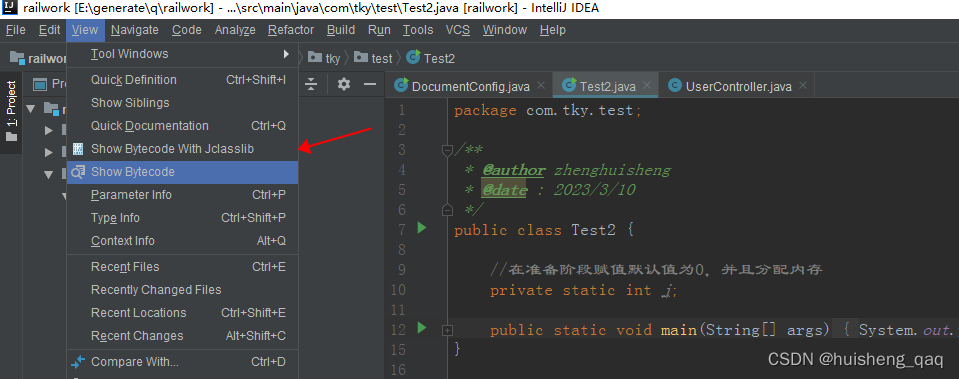The width and height of the screenshot is (959, 379).
Task: Open the Code menu
Action: pyautogui.click(x=187, y=30)
